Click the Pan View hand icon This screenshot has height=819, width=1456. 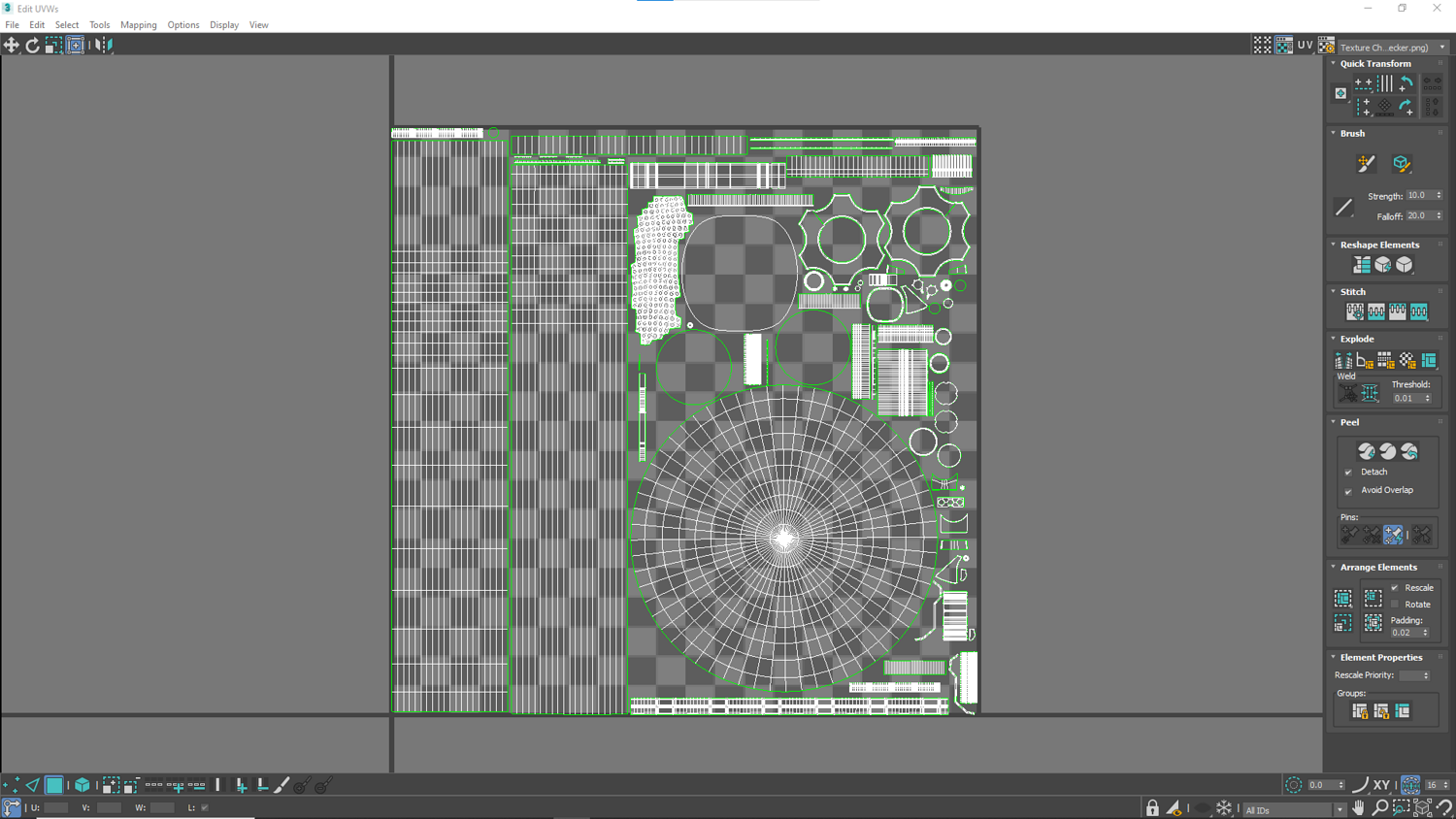(1359, 808)
